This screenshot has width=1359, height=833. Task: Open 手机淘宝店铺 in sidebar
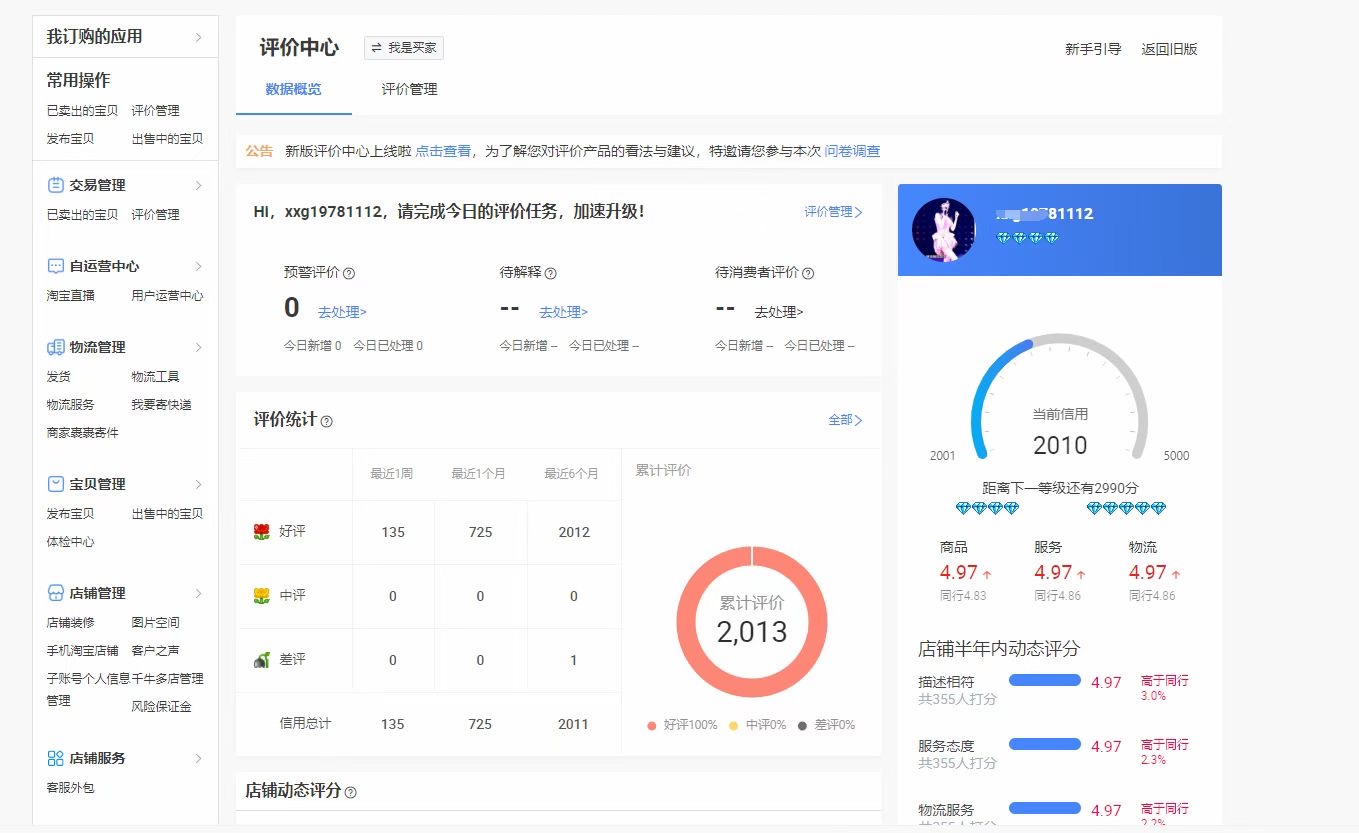point(82,651)
